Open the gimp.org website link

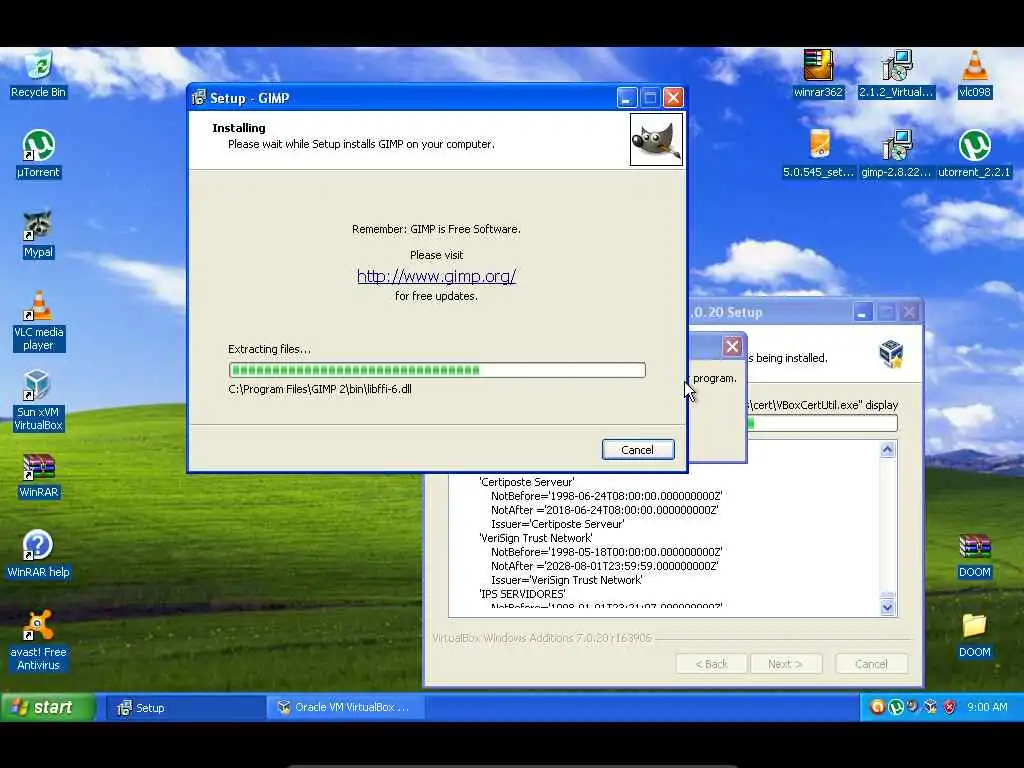pos(436,276)
